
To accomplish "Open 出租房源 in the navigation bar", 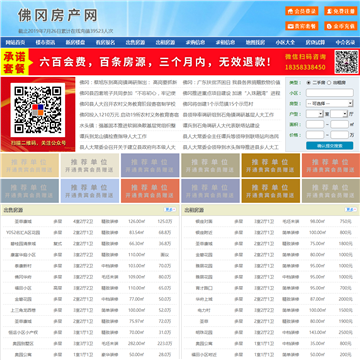I will tap(165, 42).
